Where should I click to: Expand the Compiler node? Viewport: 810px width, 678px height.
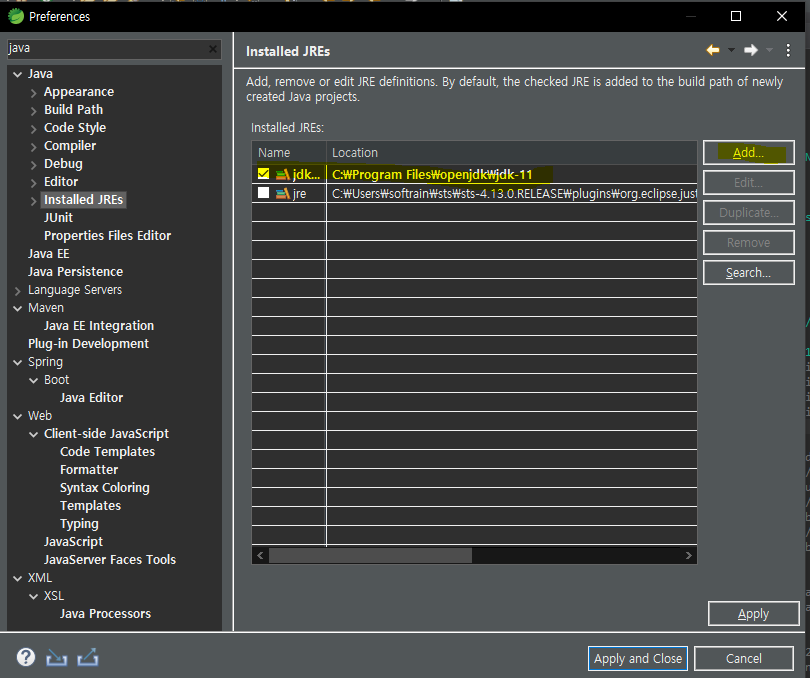[x=34, y=147]
